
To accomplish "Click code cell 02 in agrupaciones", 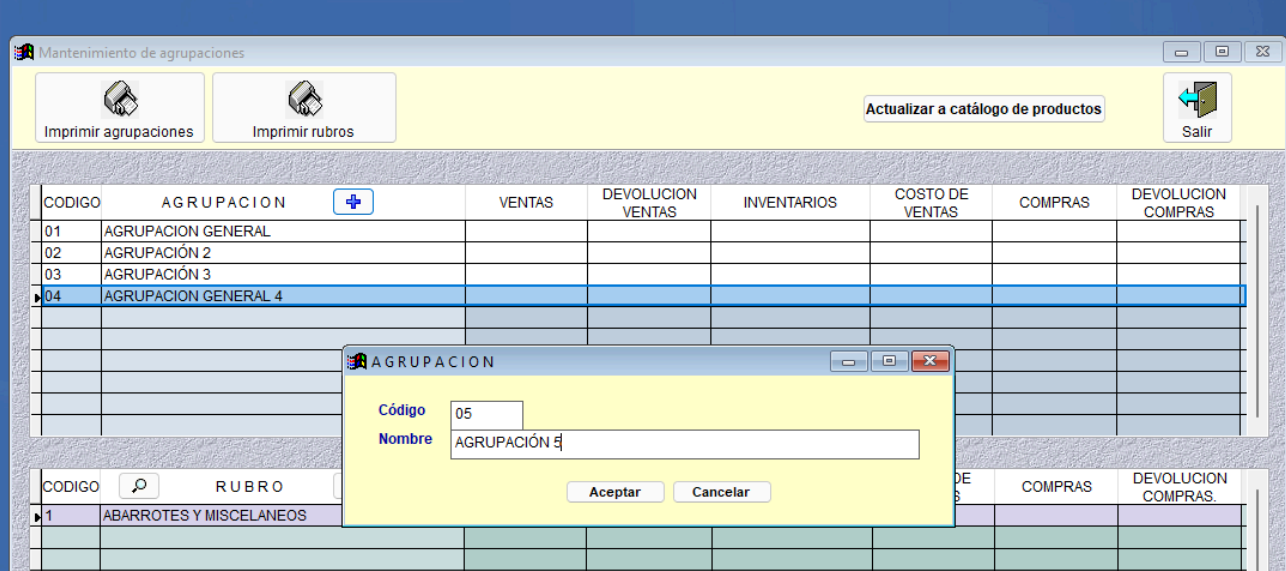I will tap(71, 253).
